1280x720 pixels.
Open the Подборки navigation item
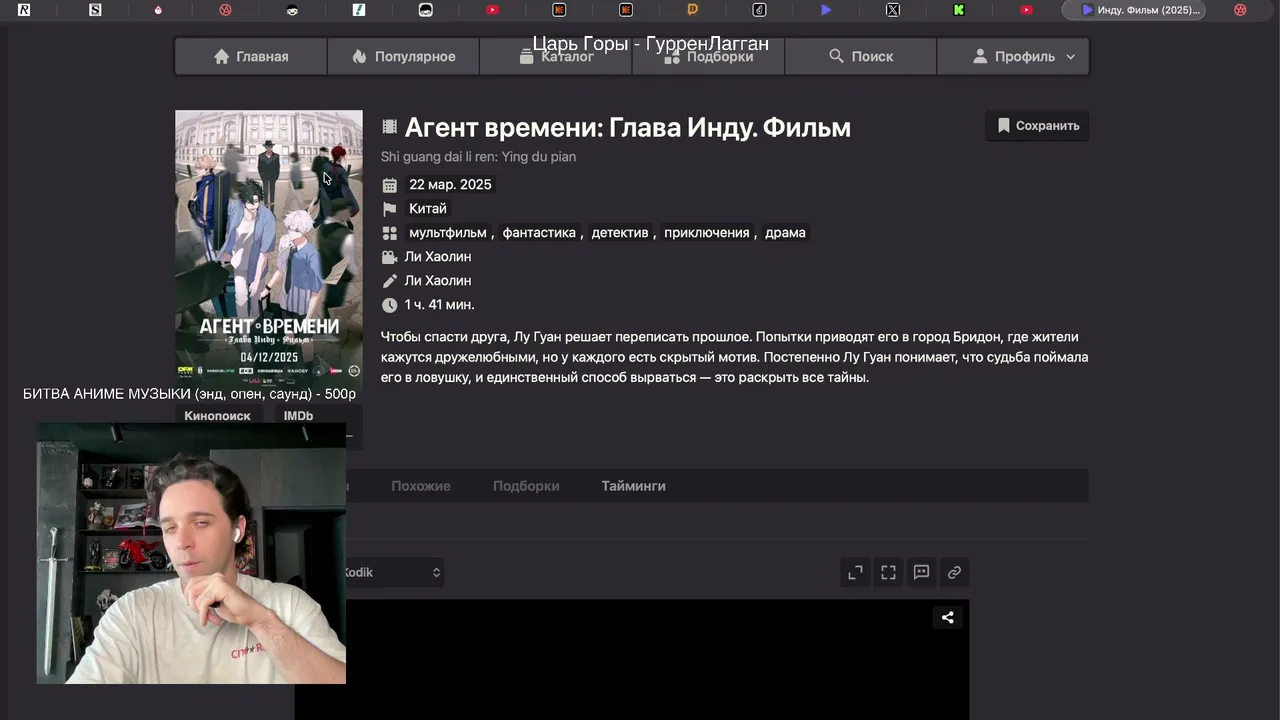click(708, 57)
